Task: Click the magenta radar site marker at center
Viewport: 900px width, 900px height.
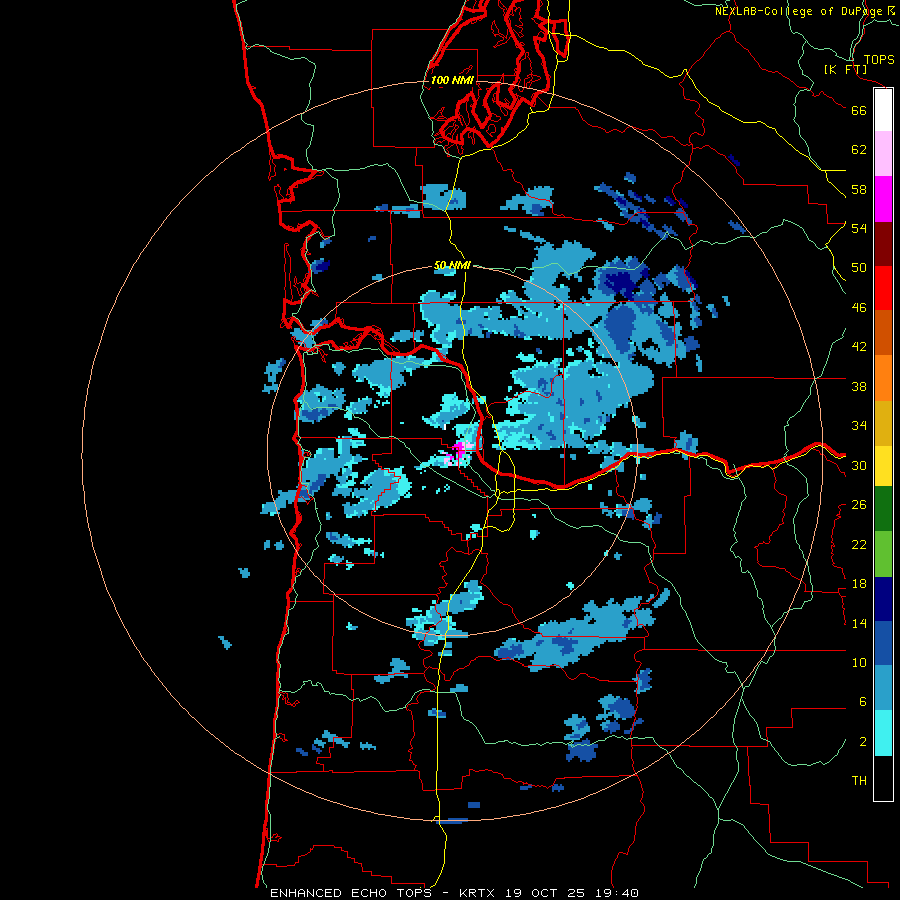Action: (459, 449)
